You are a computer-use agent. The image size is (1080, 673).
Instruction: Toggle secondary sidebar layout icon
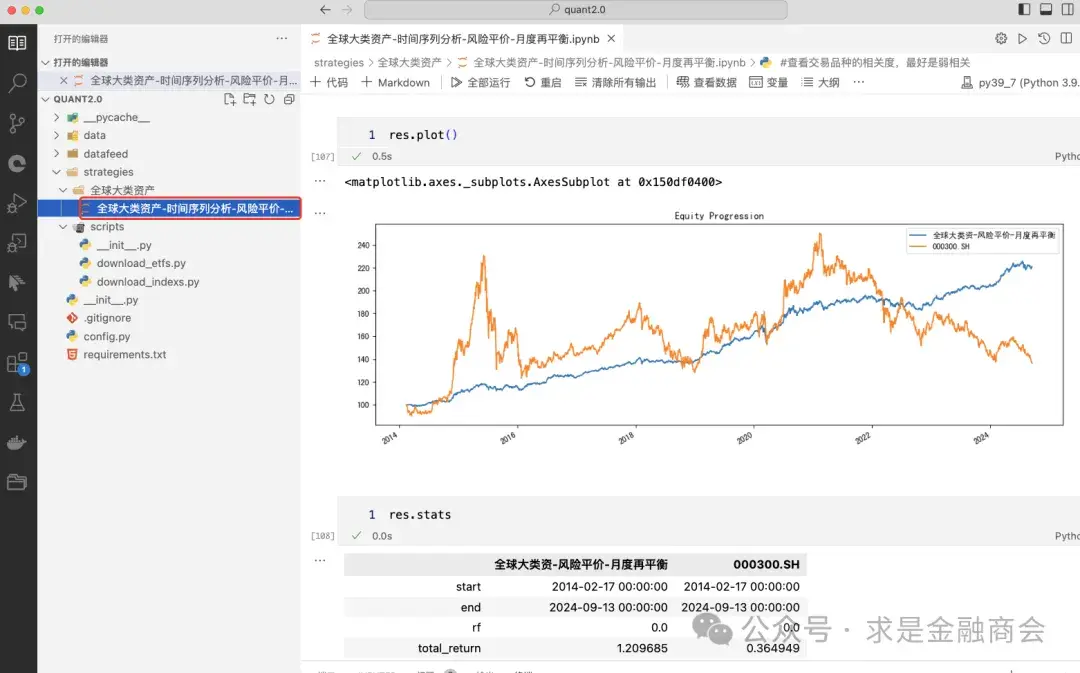tap(1068, 9)
